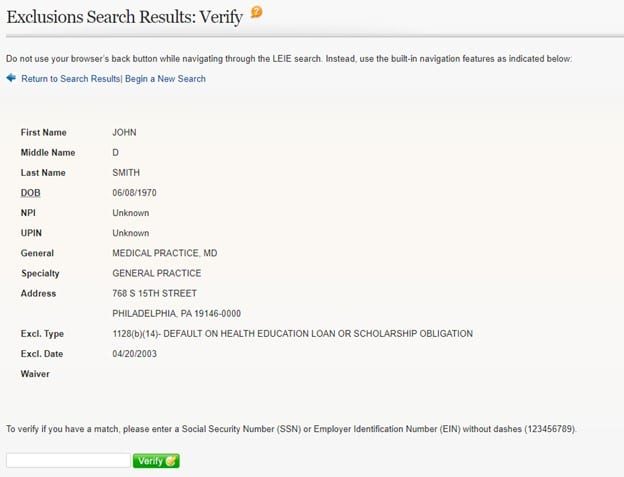Focus the SSN or EIN input field
Image resolution: width=624 pixels, height=477 pixels.
point(68,460)
